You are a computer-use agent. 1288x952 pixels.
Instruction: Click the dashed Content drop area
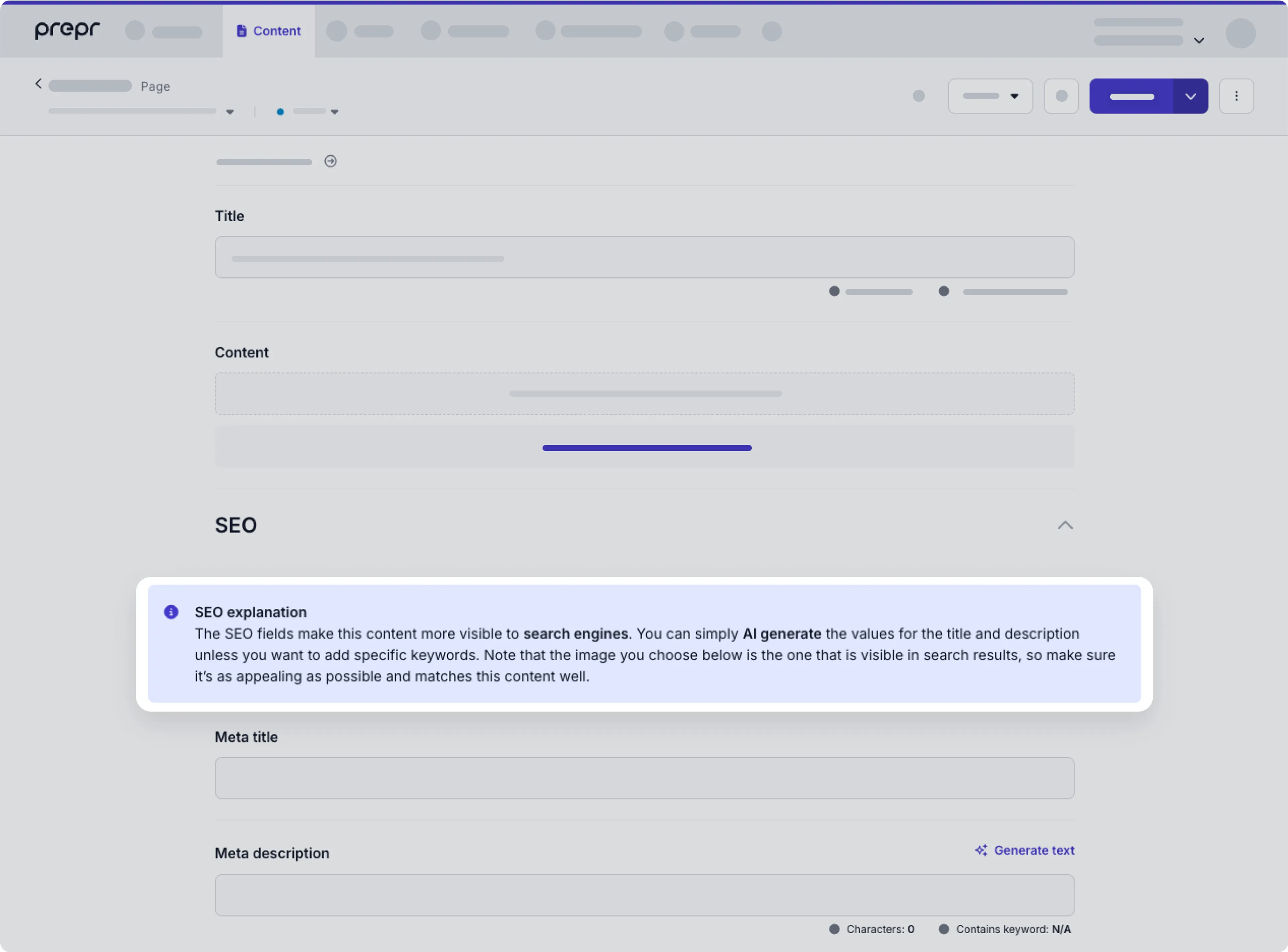644,393
